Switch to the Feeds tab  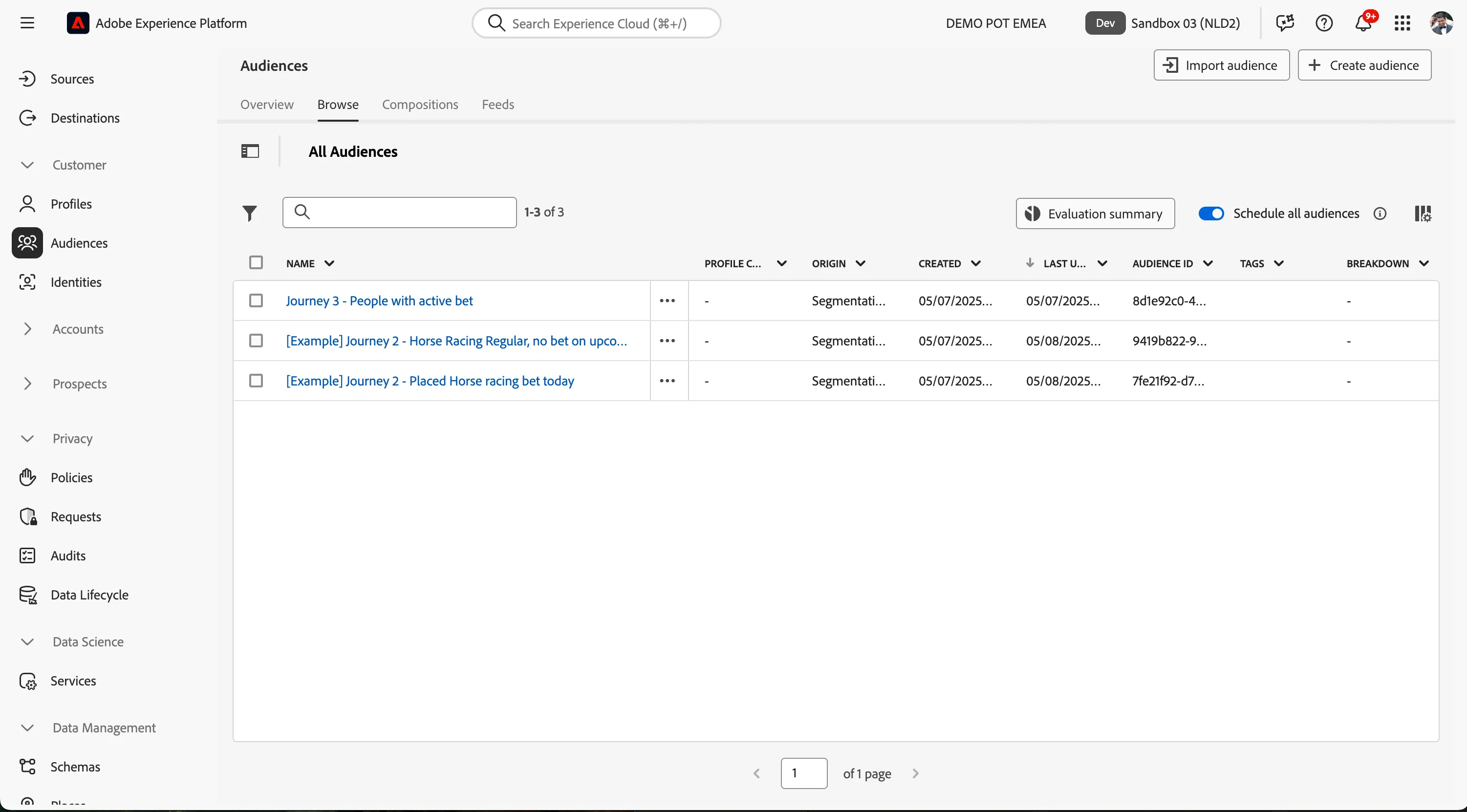[x=498, y=104]
